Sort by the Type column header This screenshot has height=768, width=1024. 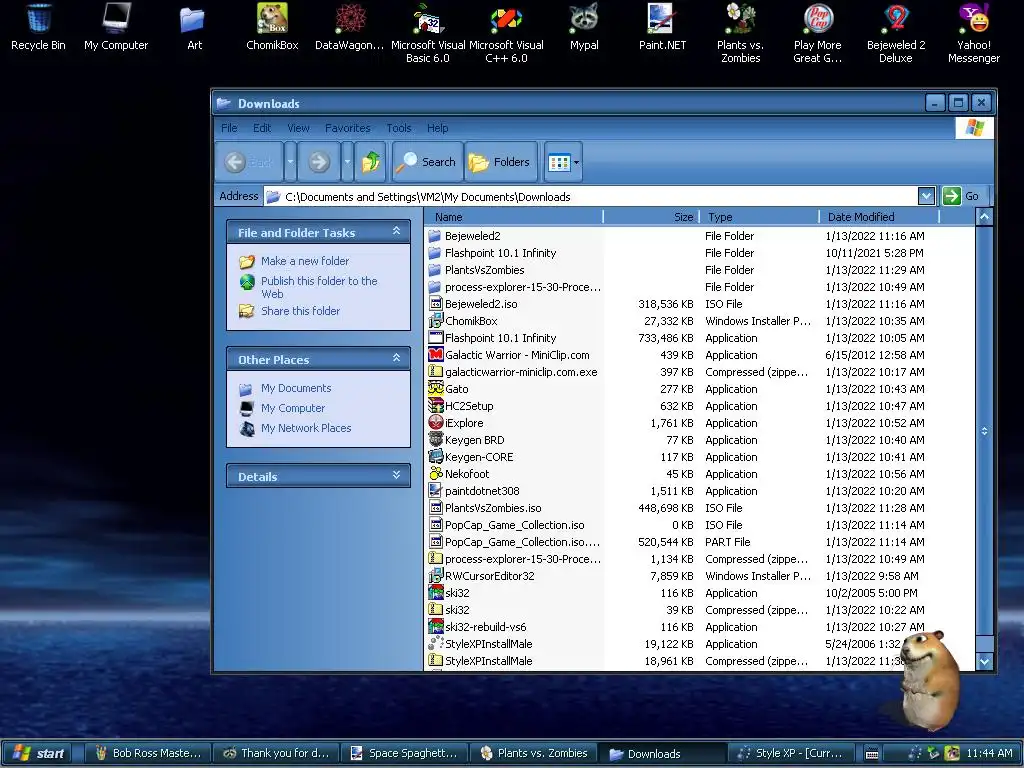tap(759, 217)
